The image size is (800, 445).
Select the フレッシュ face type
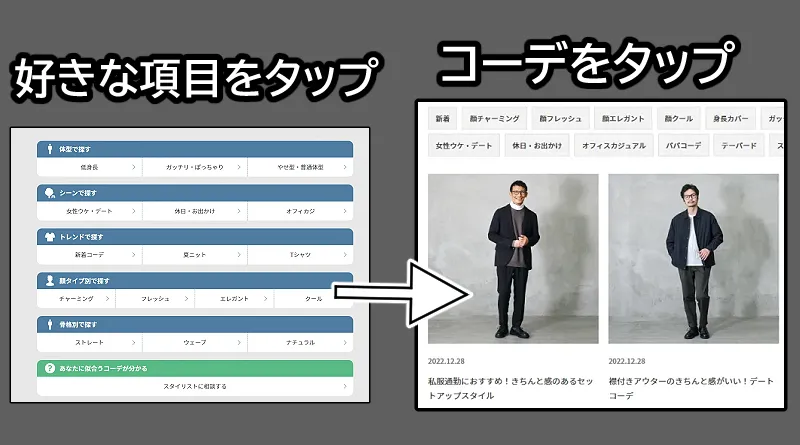point(155,299)
